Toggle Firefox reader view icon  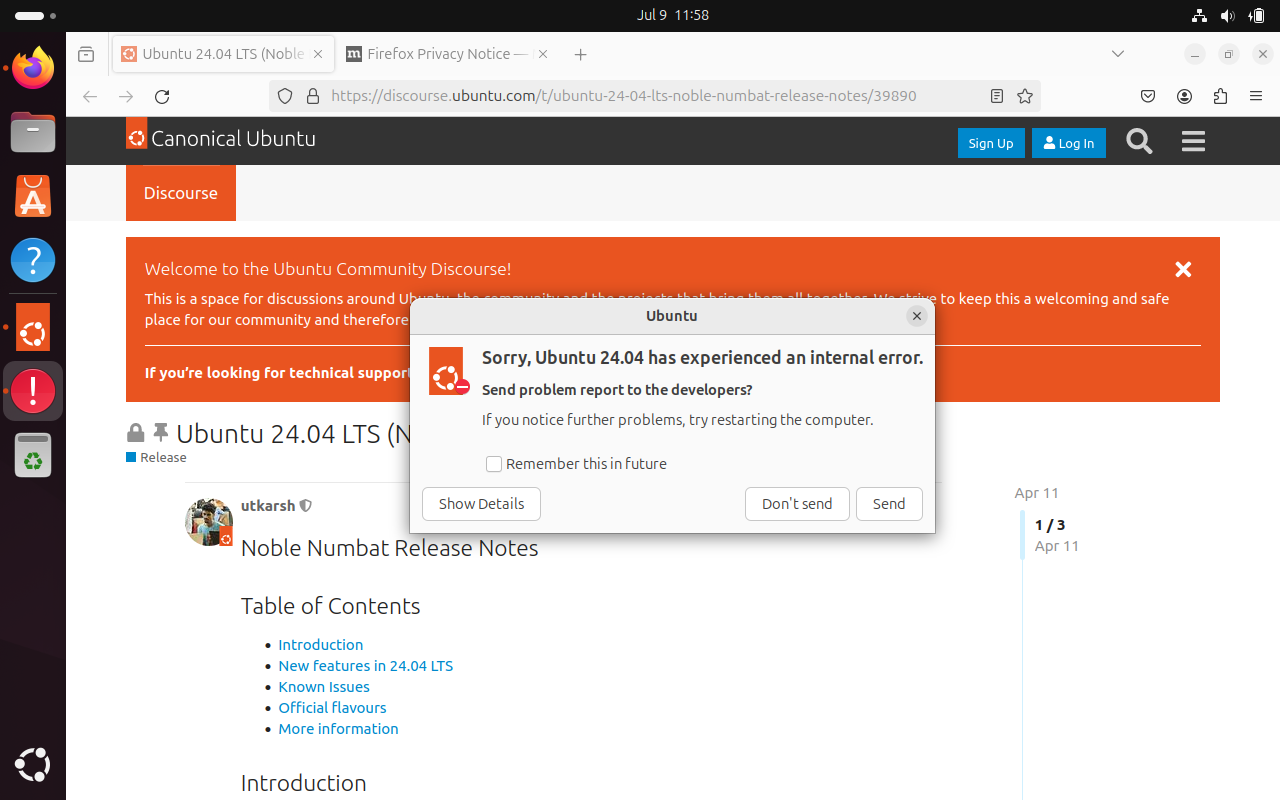click(997, 96)
